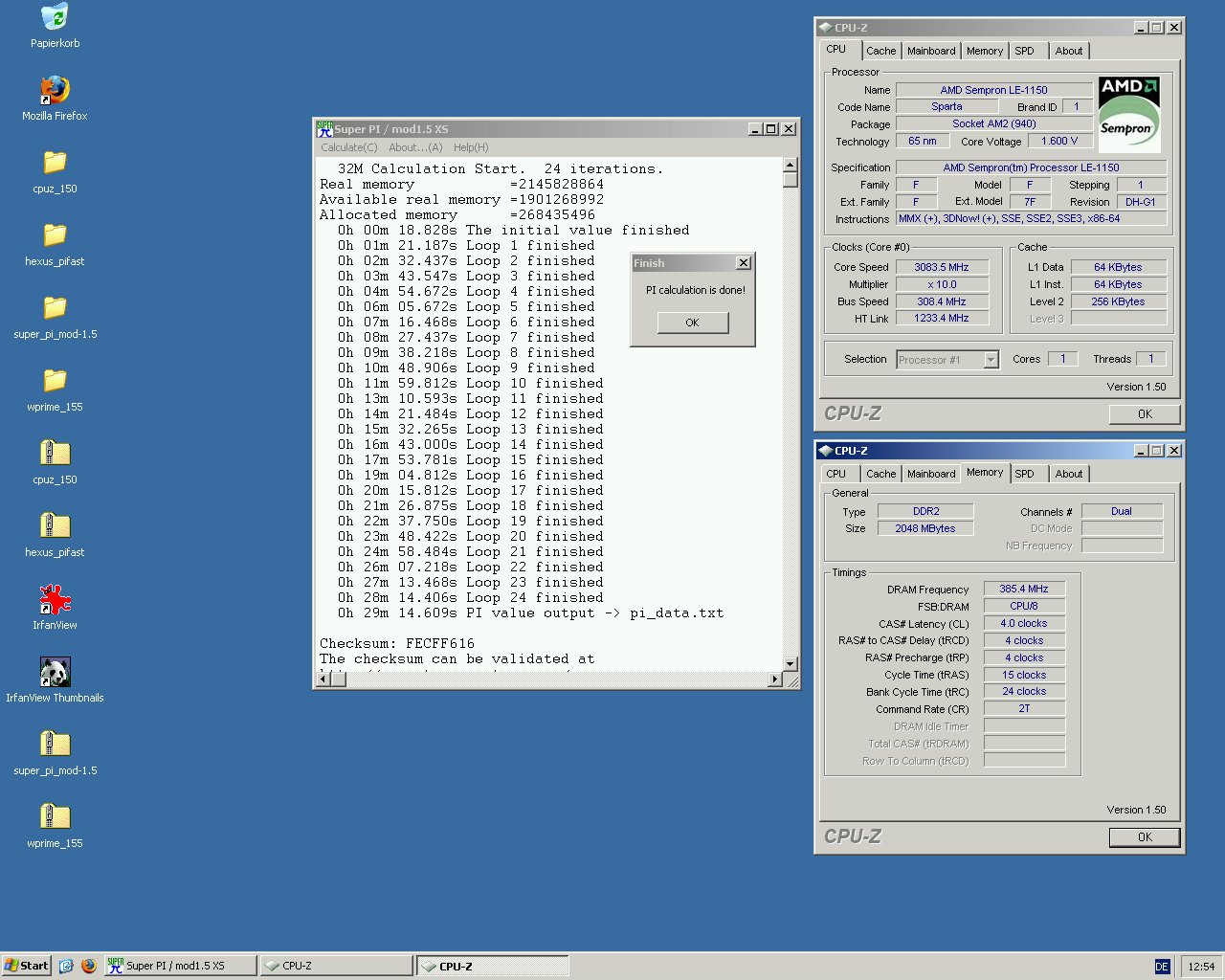Click Super PI horizontal scrollbar right arrow
The height and width of the screenshot is (980, 1225).
click(775, 679)
